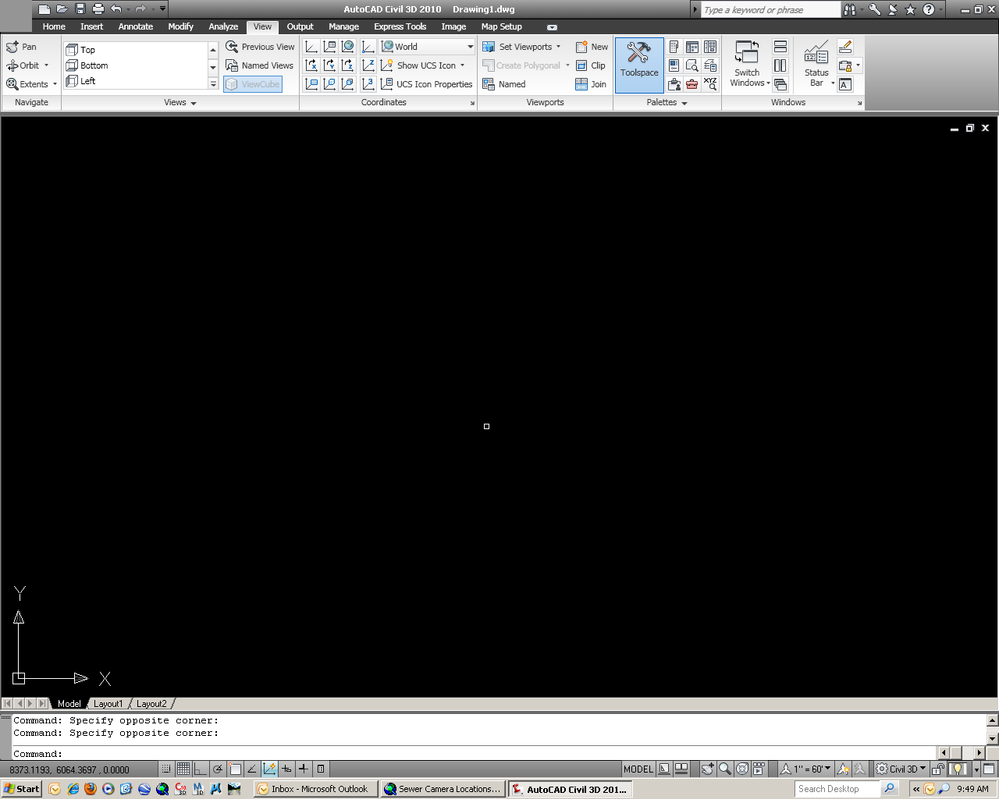Screen dimensions: 999x799
Task: Click the Search Desktop field in taskbar
Action: pos(837,789)
